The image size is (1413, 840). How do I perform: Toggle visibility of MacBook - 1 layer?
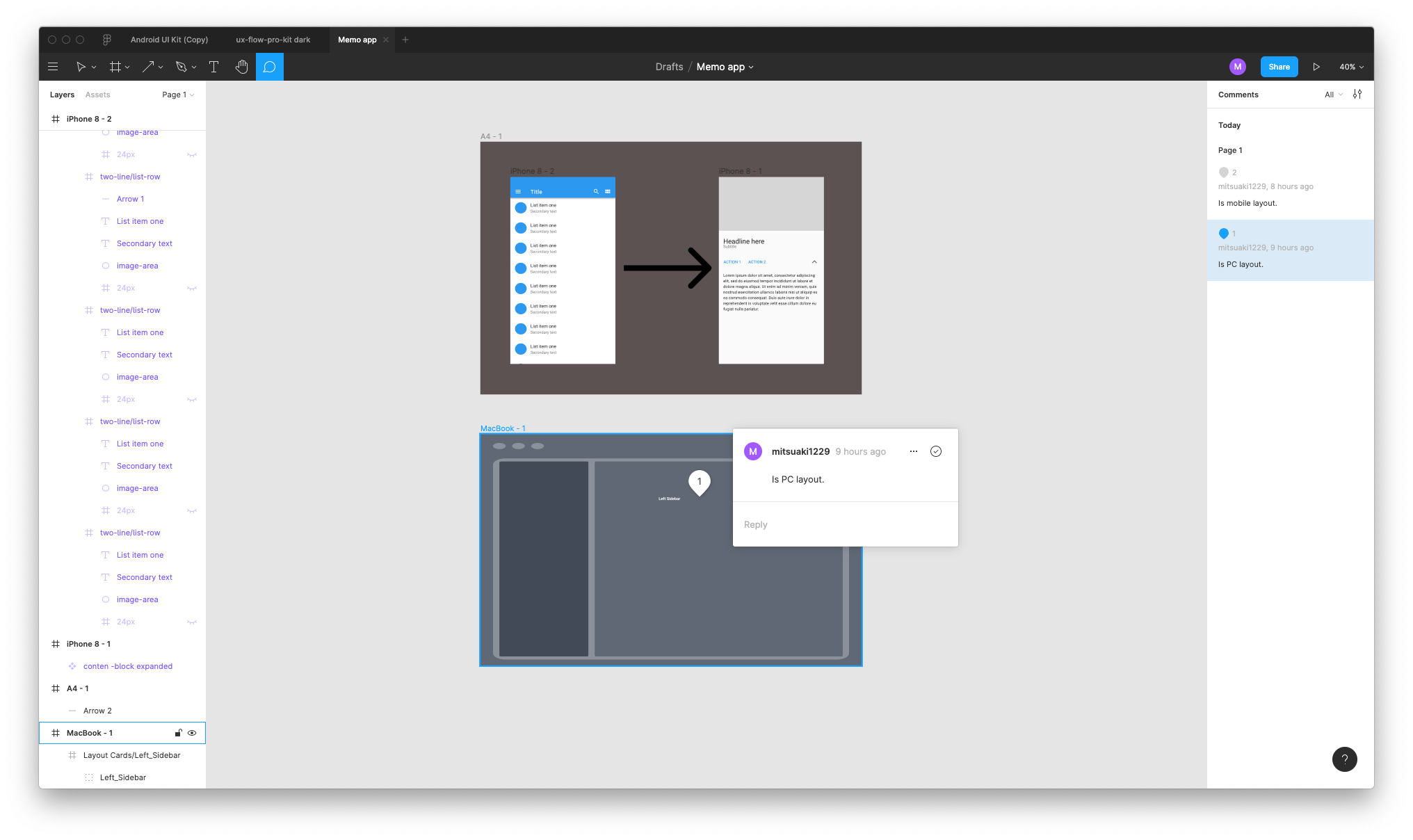pos(192,733)
